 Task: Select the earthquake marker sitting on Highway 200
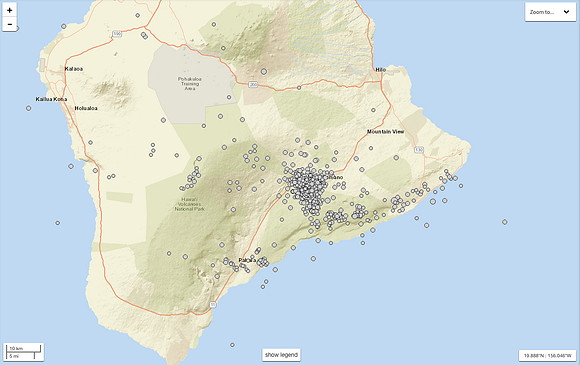pyautogui.click(x=299, y=88)
